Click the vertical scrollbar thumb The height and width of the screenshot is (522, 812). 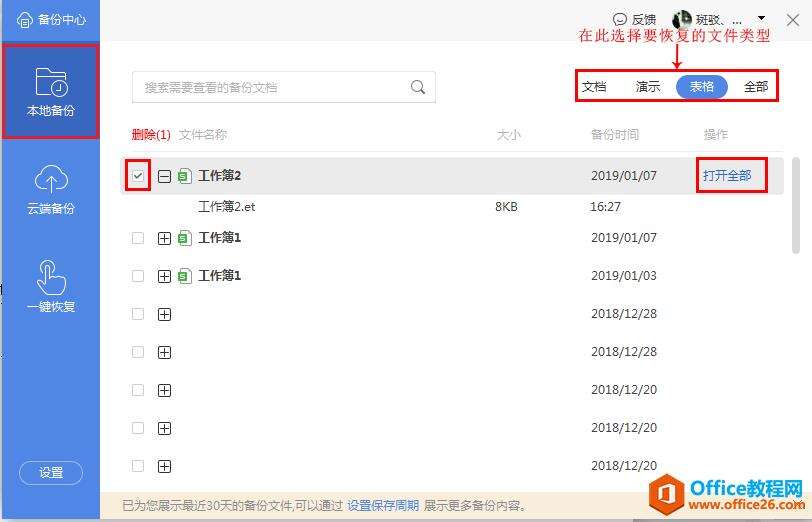796,206
